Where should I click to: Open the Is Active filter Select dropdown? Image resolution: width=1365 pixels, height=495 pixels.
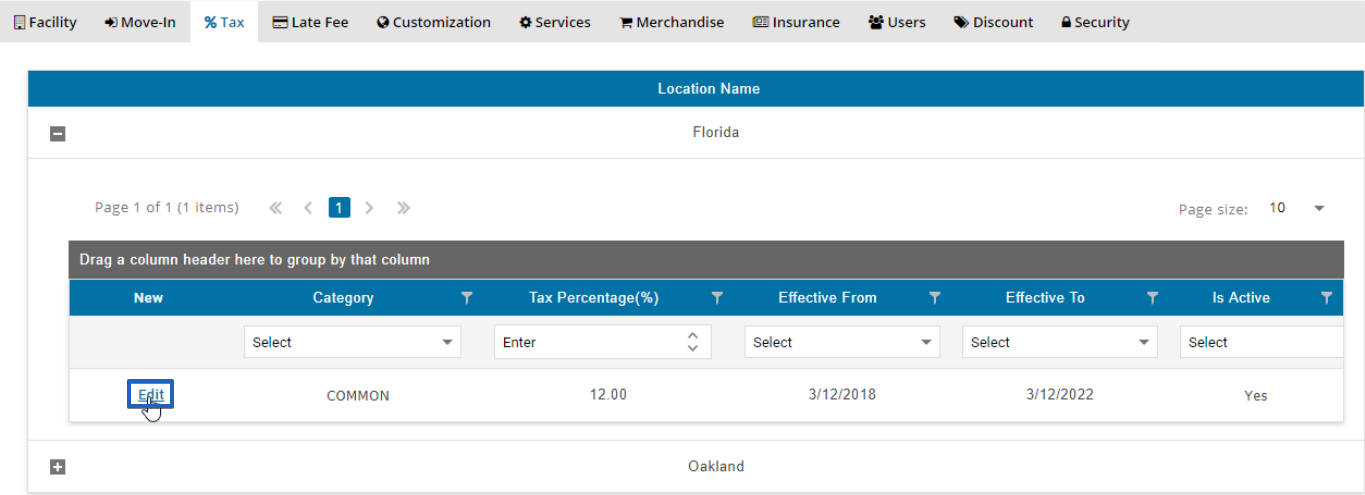coord(1261,342)
